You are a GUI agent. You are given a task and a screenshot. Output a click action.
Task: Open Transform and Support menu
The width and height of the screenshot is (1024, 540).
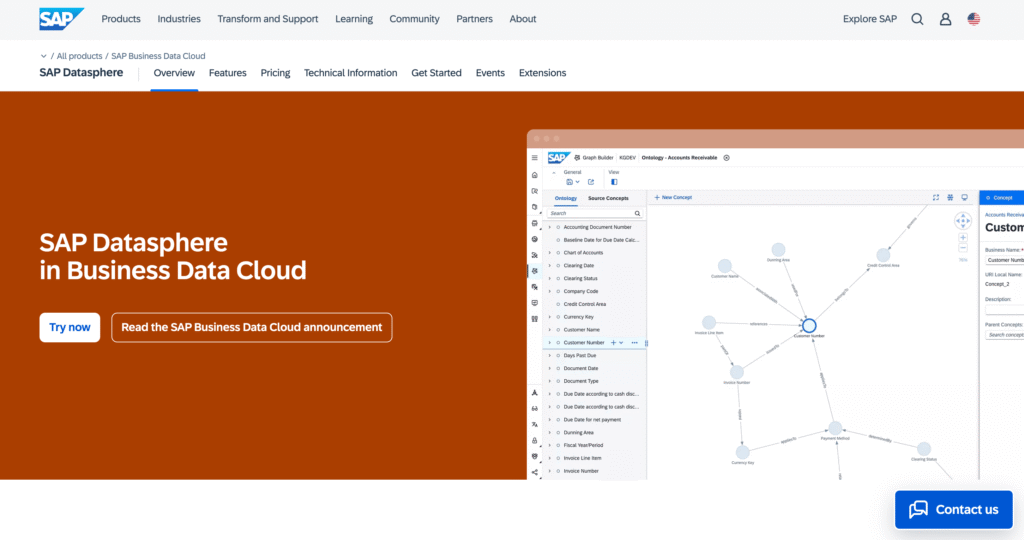(x=268, y=19)
